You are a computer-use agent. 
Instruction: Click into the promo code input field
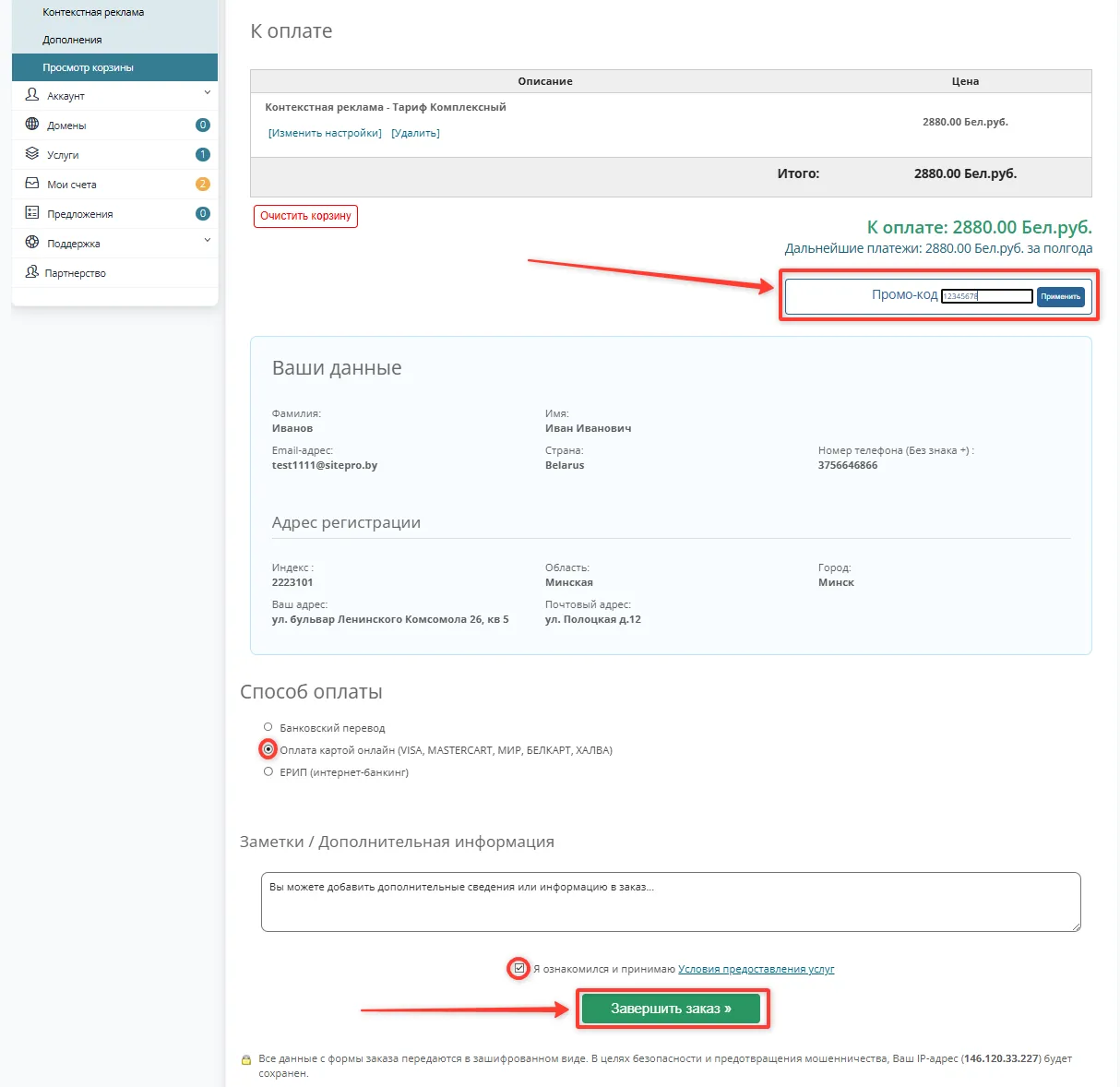(x=986, y=296)
